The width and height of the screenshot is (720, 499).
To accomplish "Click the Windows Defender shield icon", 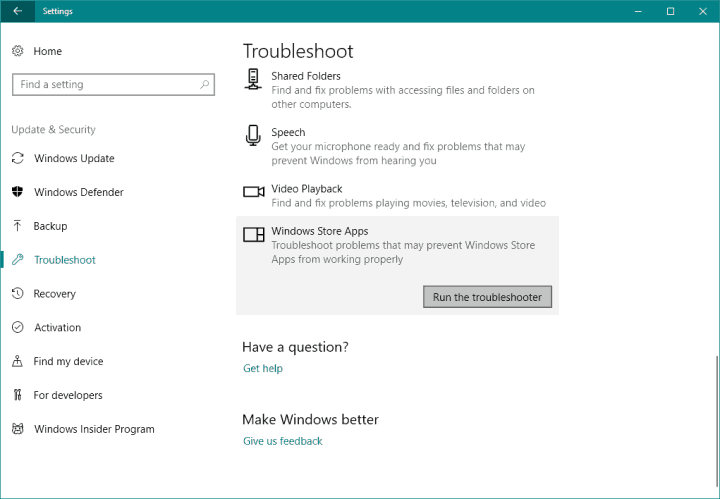I will [x=17, y=192].
